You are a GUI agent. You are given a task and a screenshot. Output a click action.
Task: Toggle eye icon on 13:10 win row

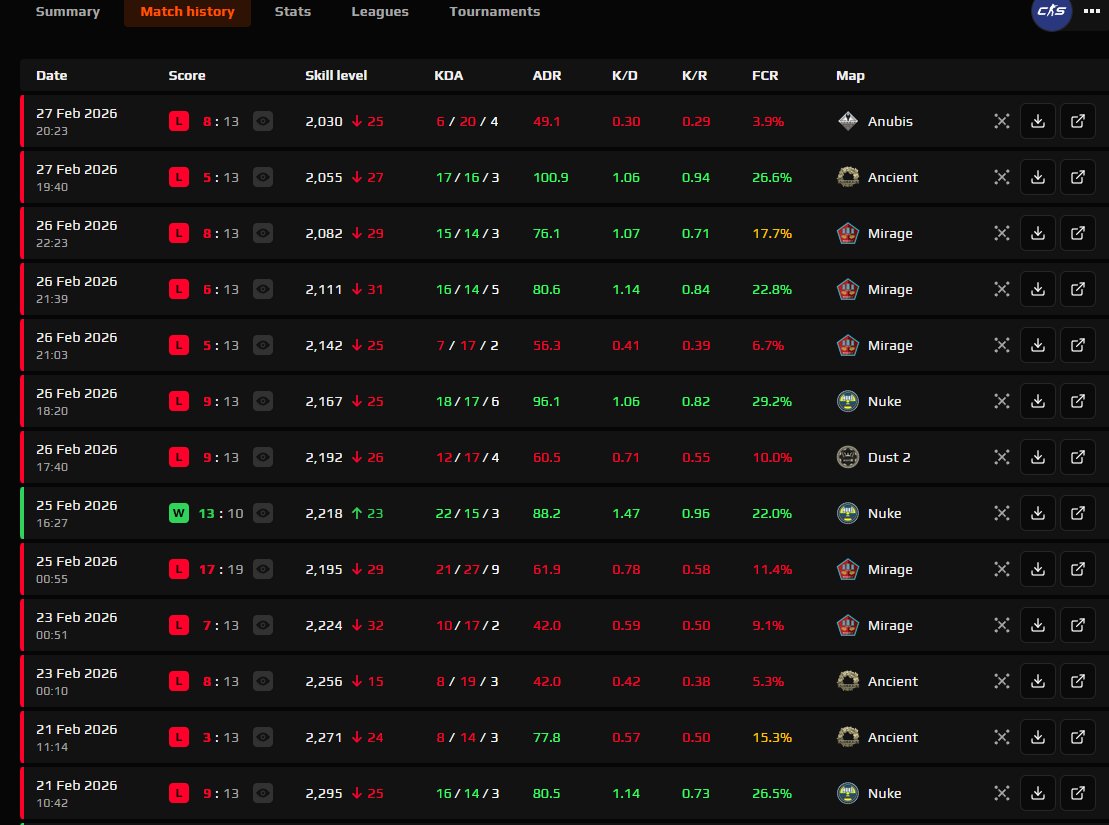pyautogui.click(x=262, y=513)
